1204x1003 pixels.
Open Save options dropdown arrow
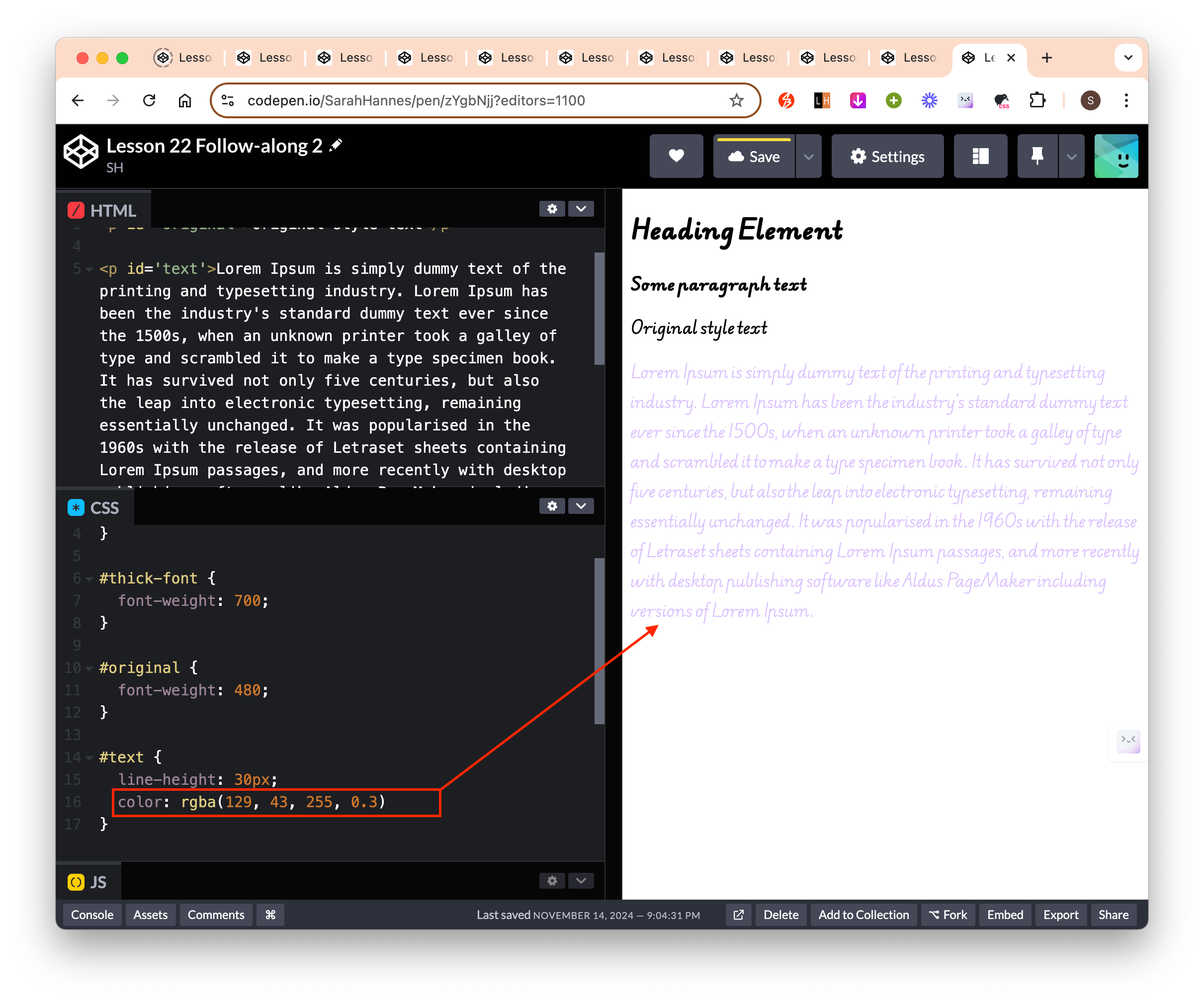(x=808, y=156)
